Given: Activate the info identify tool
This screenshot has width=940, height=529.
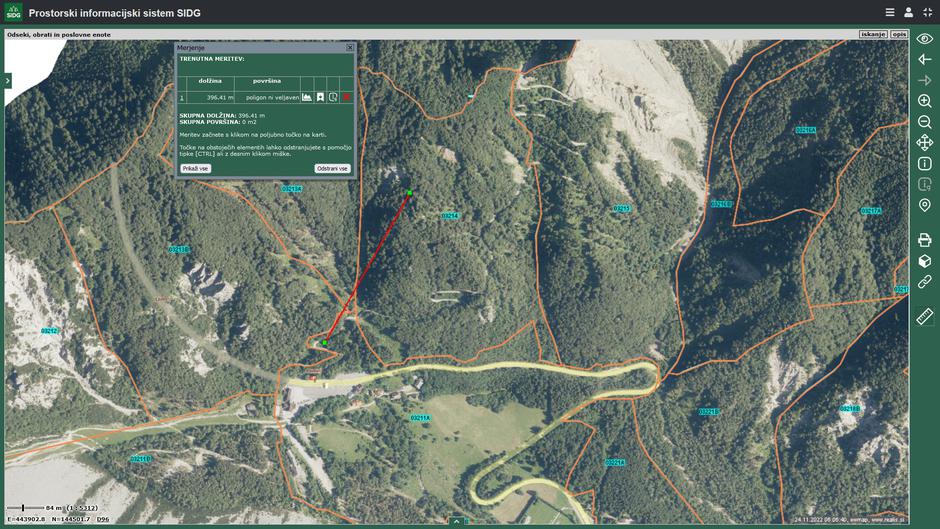Looking at the screenshot, I should (924, 164).
